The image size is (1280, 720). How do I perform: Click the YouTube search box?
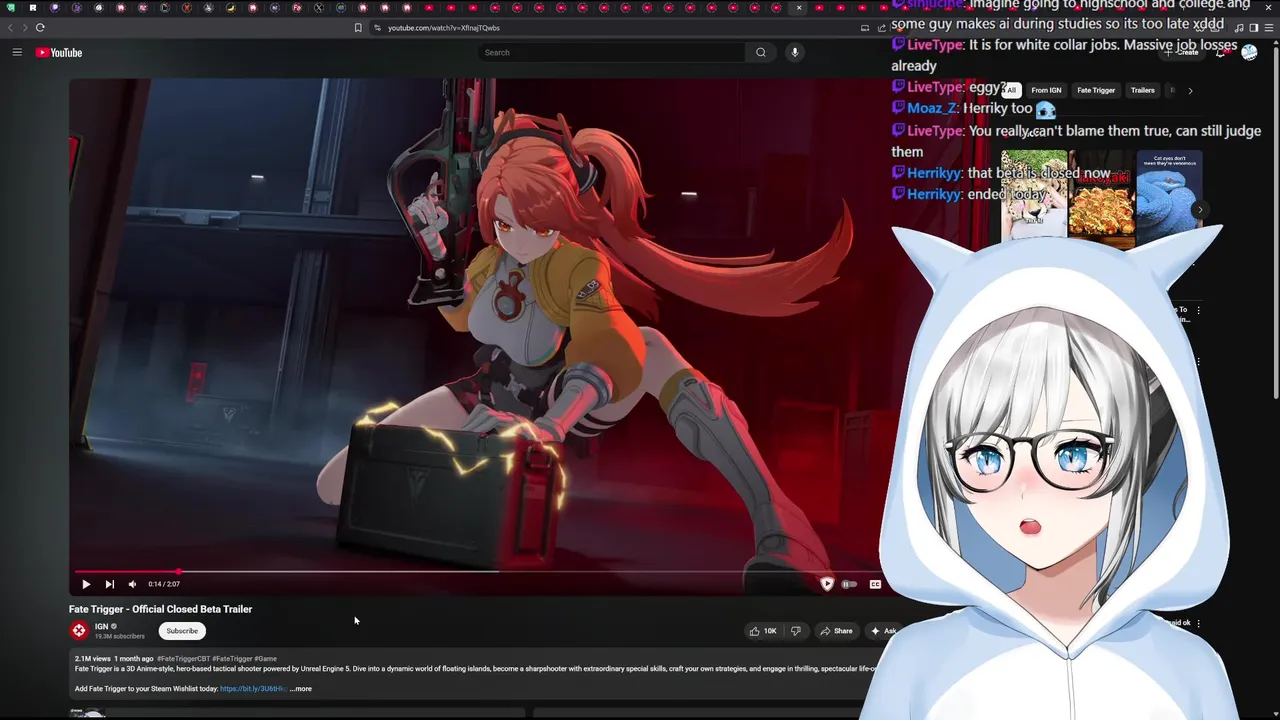click(612, 52)
